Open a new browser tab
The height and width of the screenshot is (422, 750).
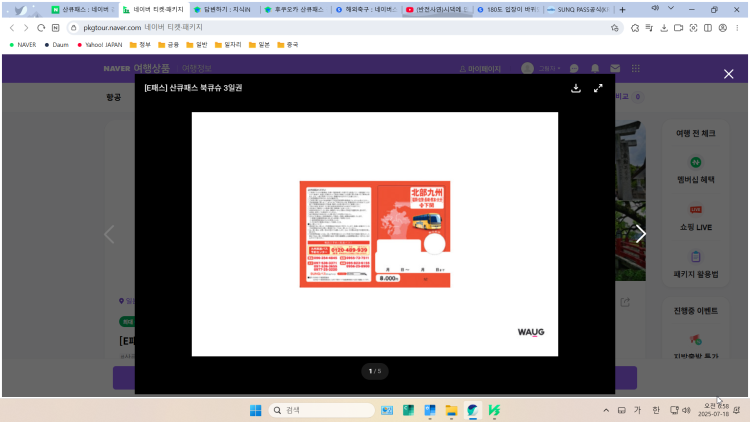pos(622,10)
